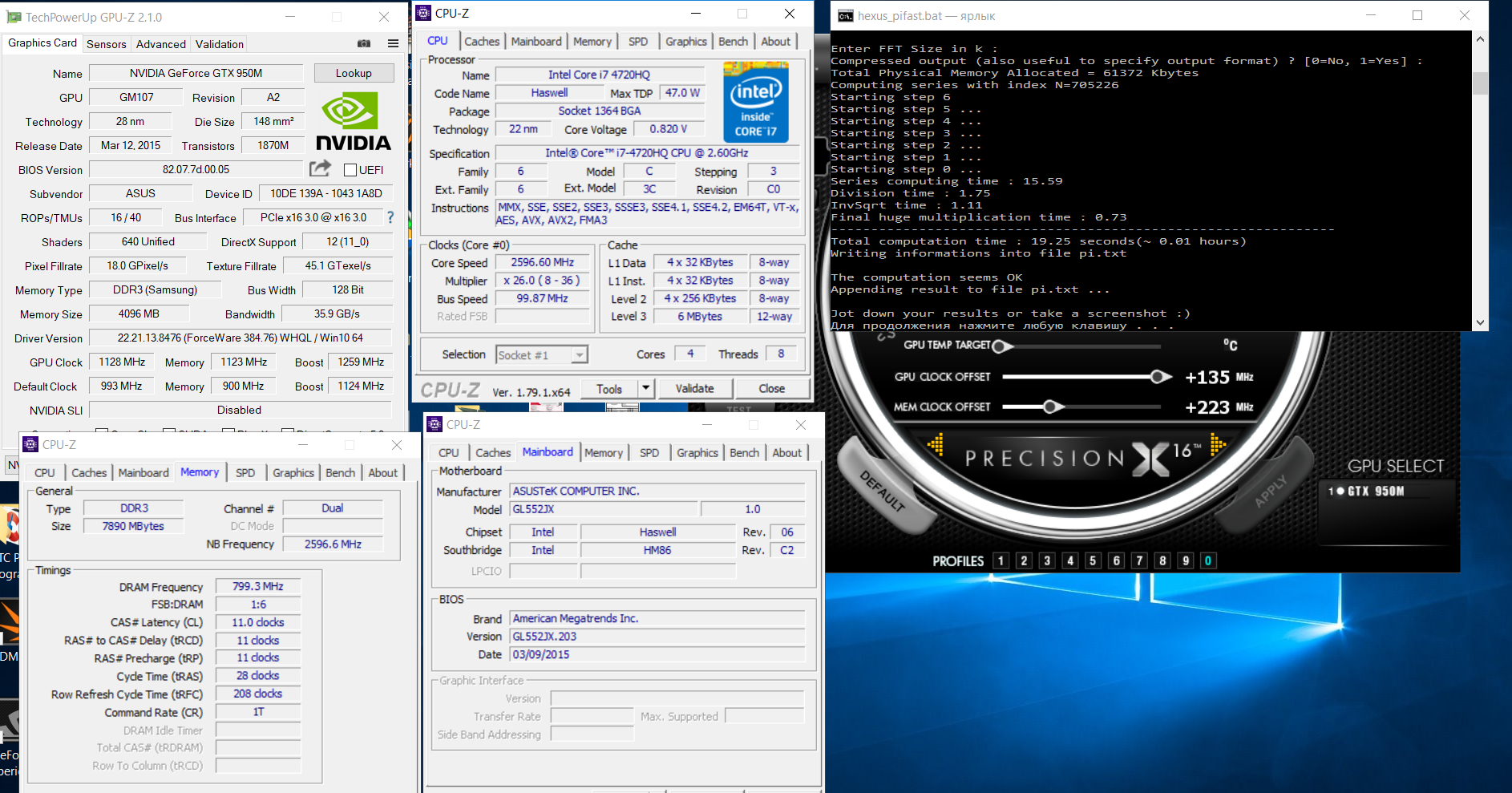This screenshot has width=1512, height=793.
Task: Click the DRAM Frequency value 799.3 MHz
Action: click(258, 586)
